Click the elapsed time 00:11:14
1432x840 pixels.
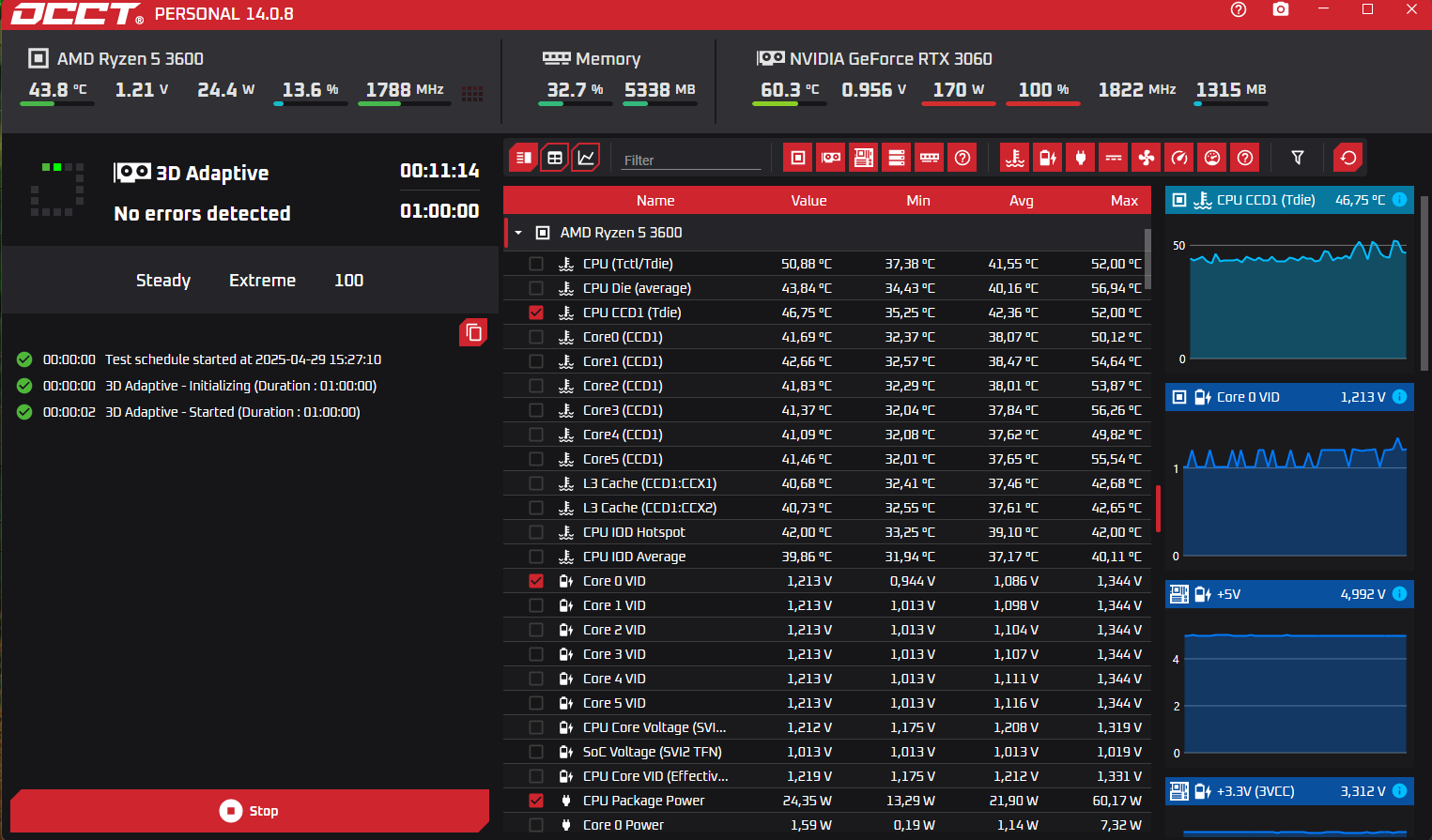[439, 171]
